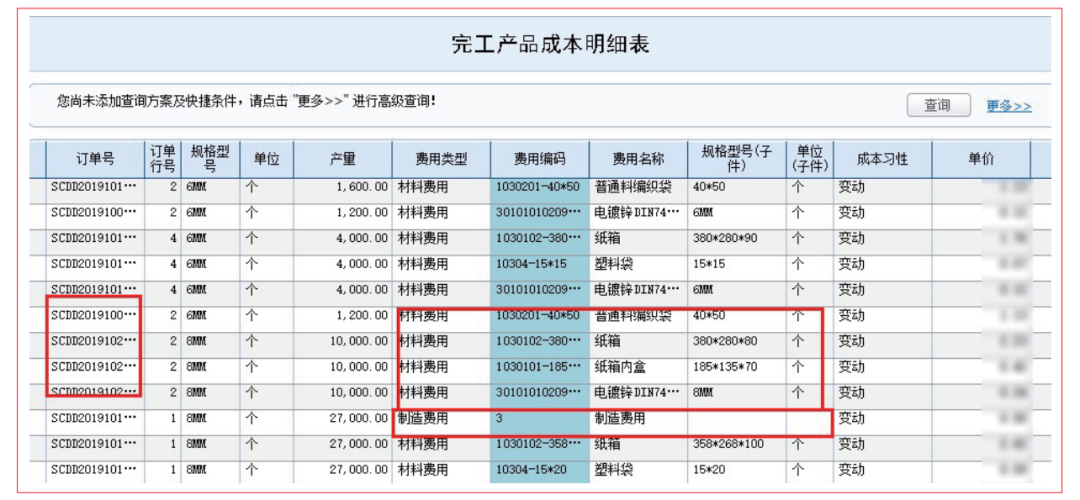Select the 订单号 column header

coord(96,159)
